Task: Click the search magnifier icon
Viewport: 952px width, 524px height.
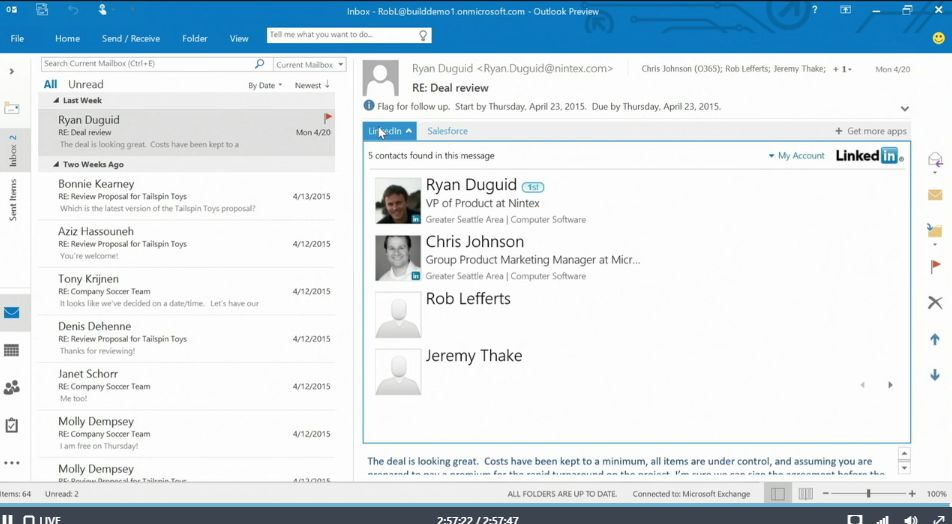Action: (x=259, y=64)
